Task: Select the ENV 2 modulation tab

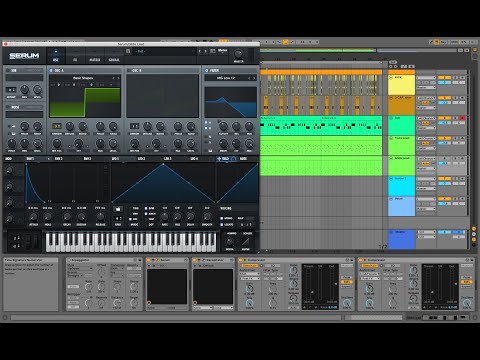Action: coord(58,159)
